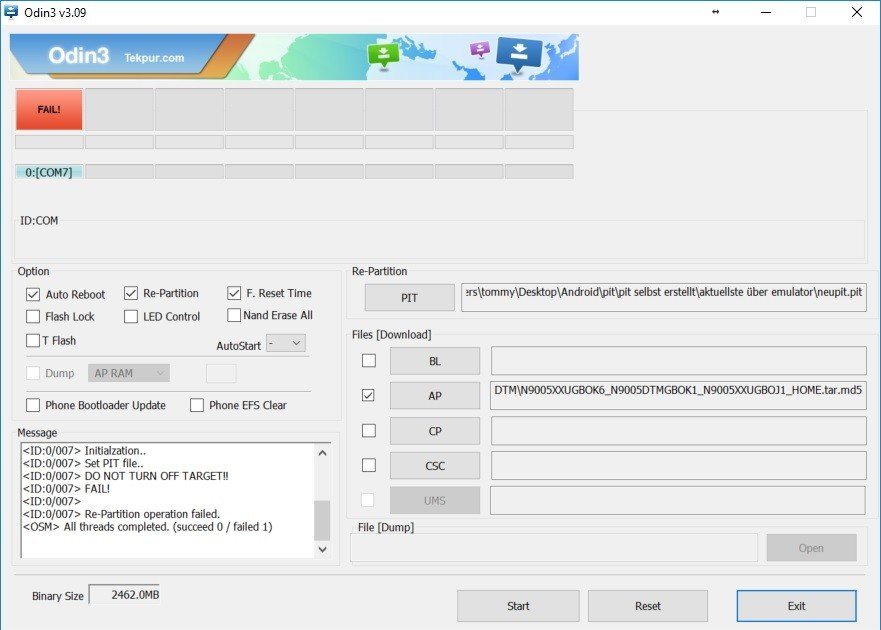881x630 pixels.
Task: Click the CP file browse button
Action: [435, 430]
